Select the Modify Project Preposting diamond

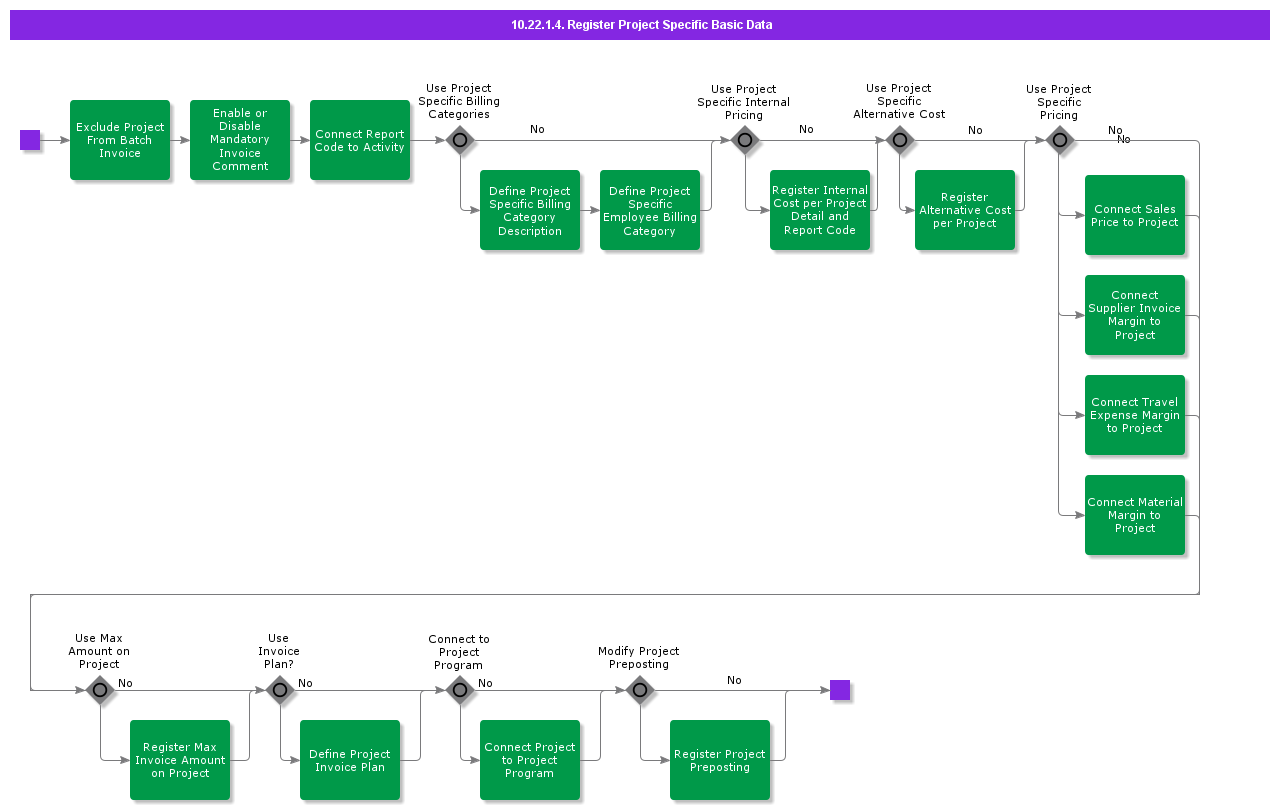click(x=639, y=690)
